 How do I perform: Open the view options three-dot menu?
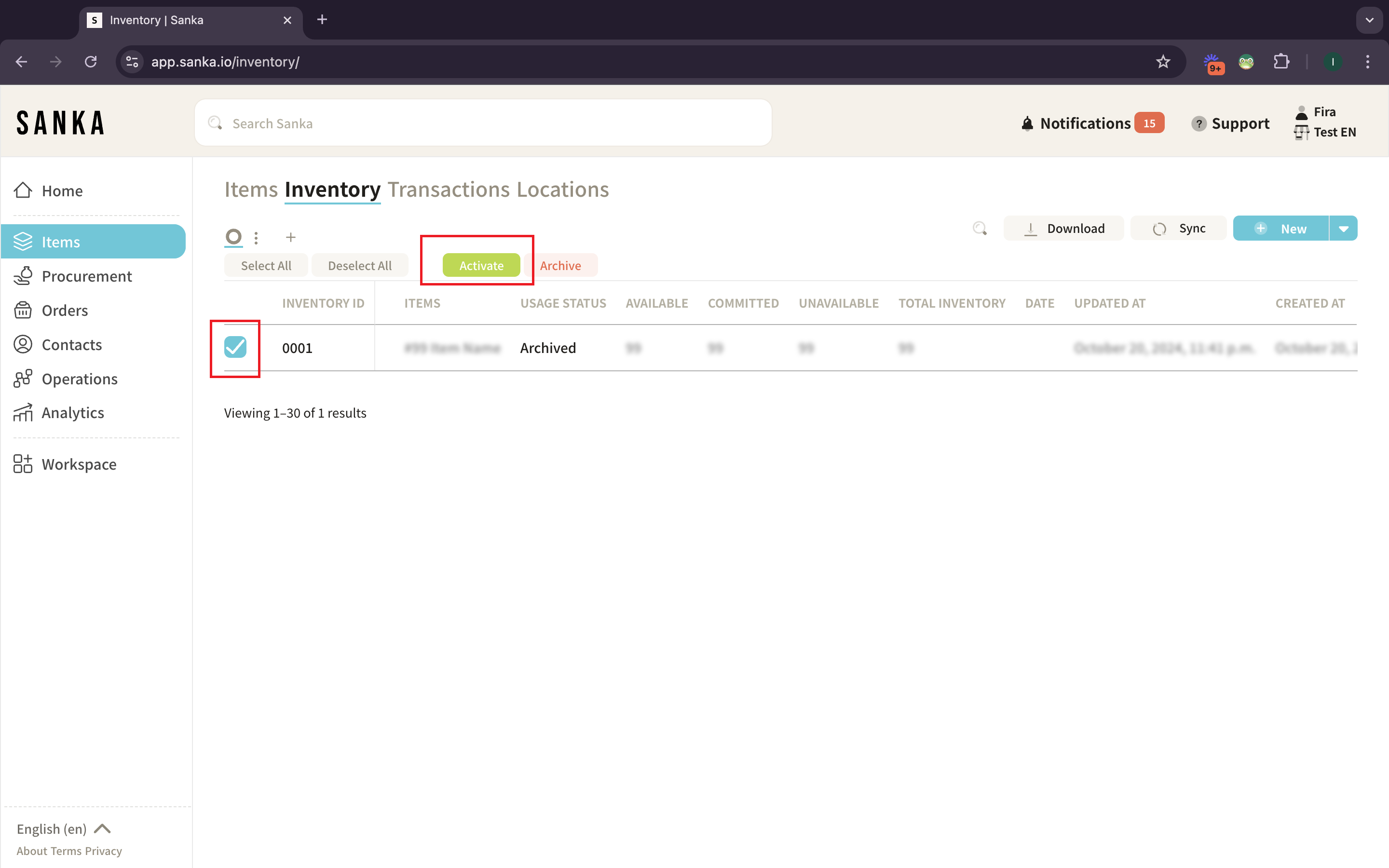point(256,237)
